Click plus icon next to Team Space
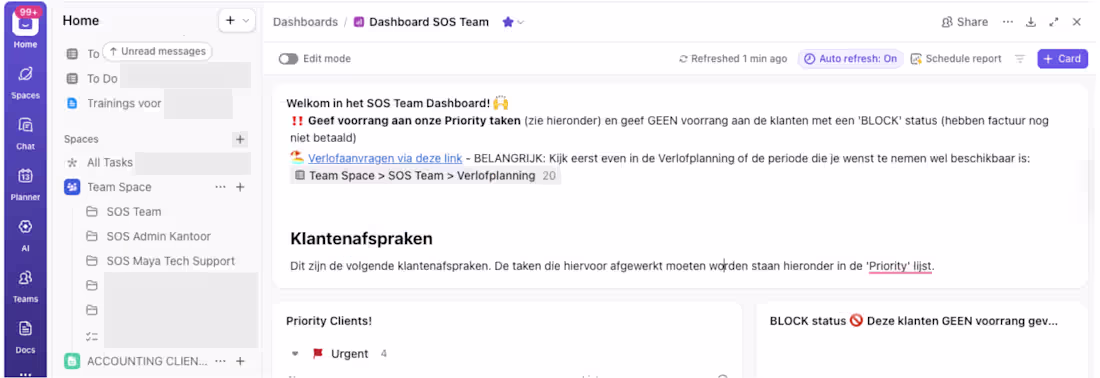Image resolution: width=1100 pixels, height=378 pixels. 240,187
